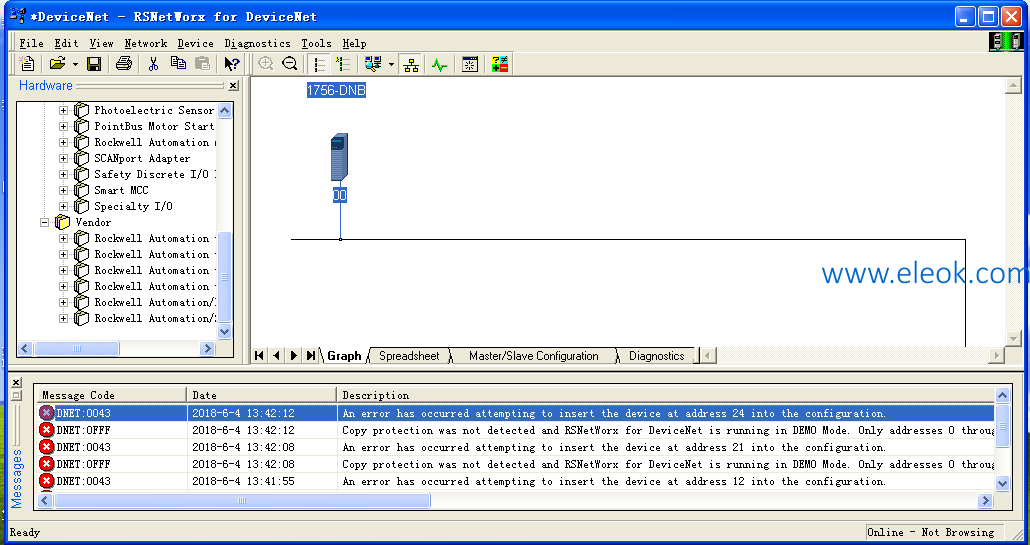Open the Diagnostics menu
This screenshot has height=545, width=1030.
point(258,43)
